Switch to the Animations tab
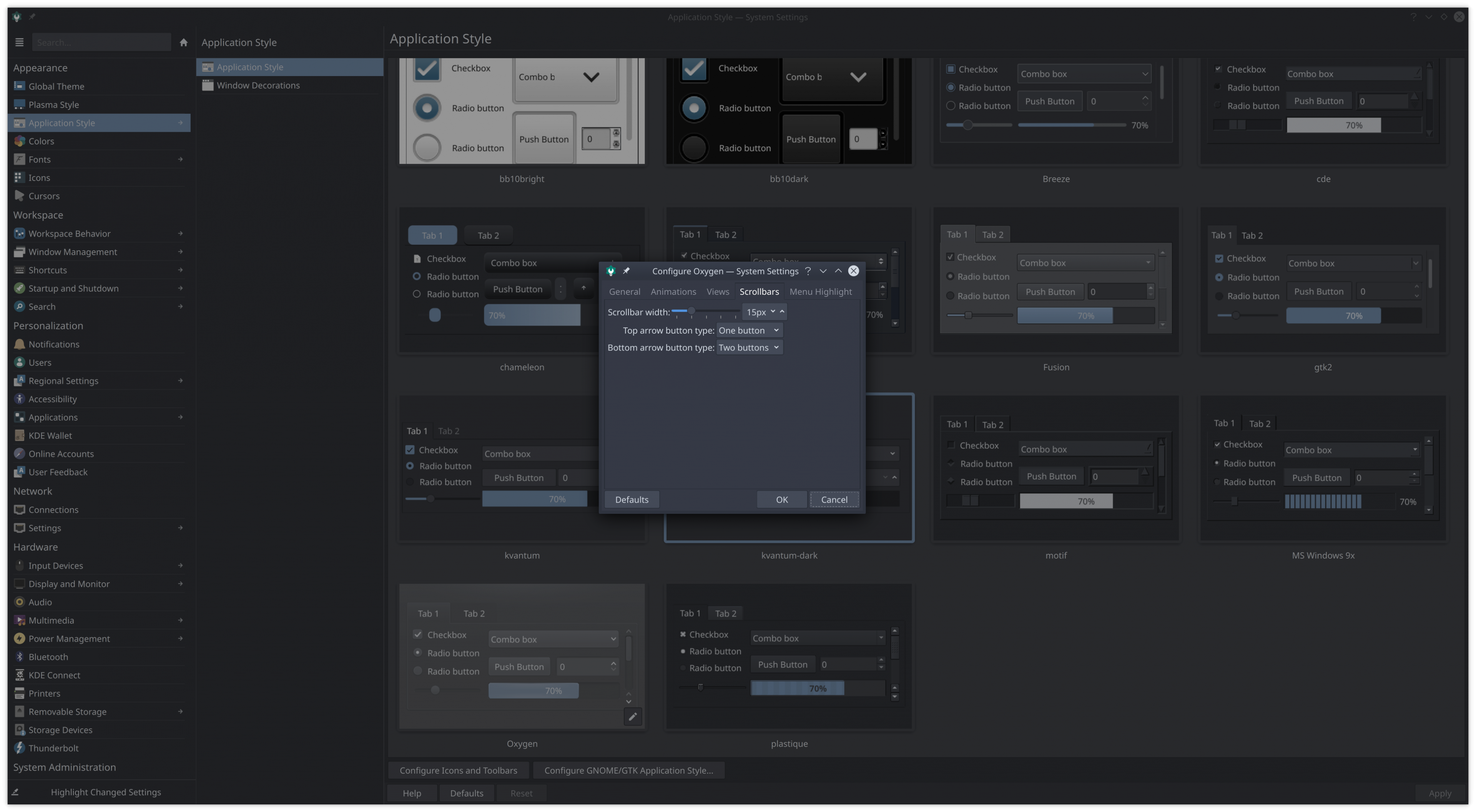Viewport: 1476px width, 812px height. pos(673,292)
